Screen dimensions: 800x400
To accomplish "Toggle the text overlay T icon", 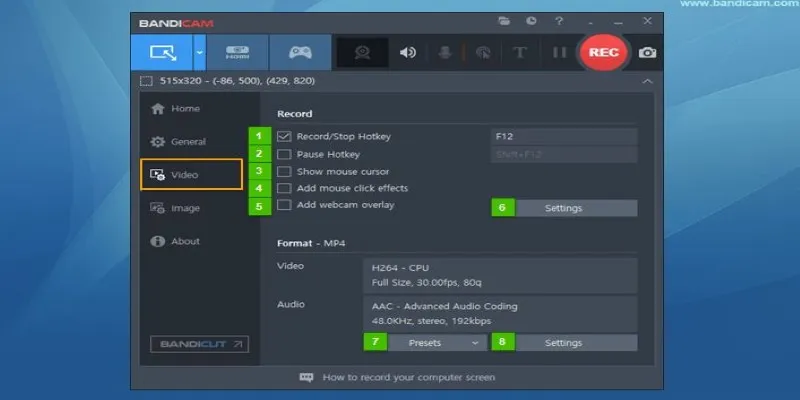I will point(519,53).
